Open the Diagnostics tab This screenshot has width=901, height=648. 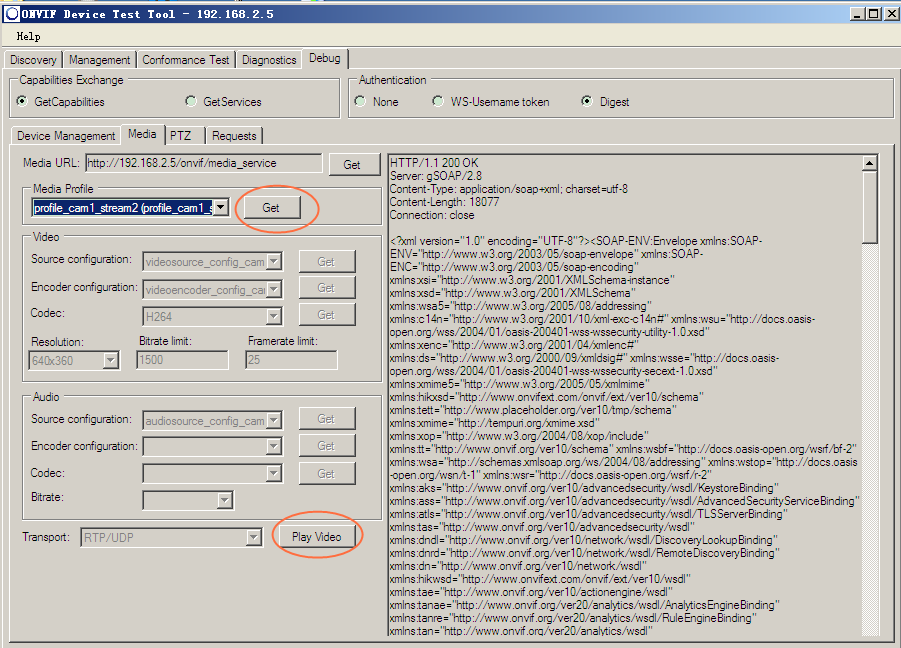pyautogui.click(x=269, y=60)
